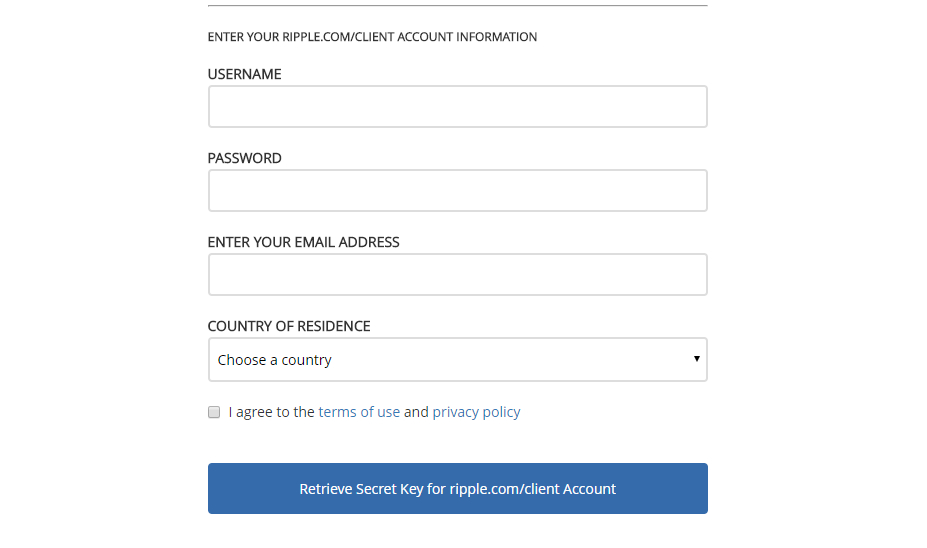Select the 'Choose a country' placeholder text
Image resolution: width=927 pixels, height=548 pixels.
pyautogui.click(x=275, y=360)
